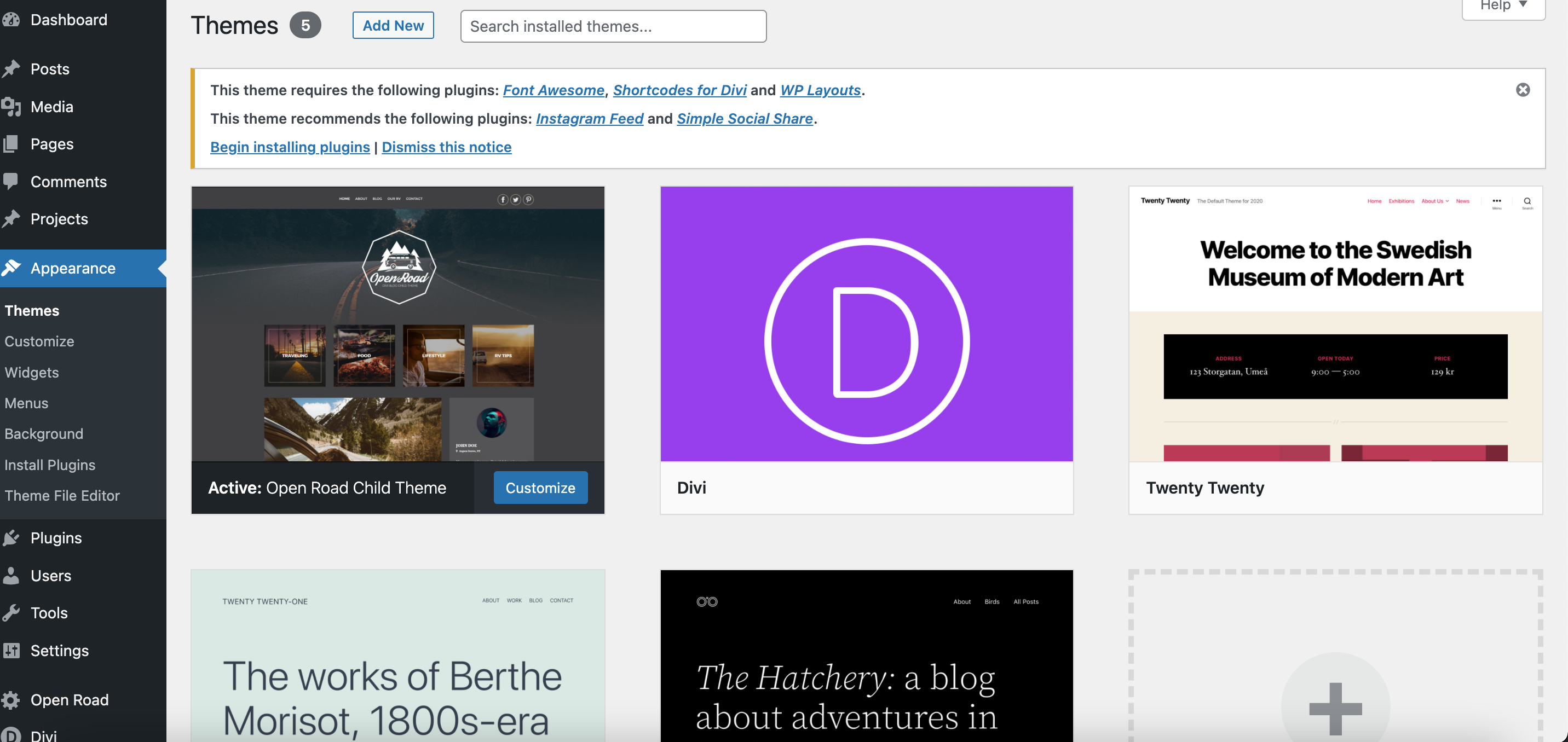
Task: Click the Users person icon
Action: pos(11,575)
